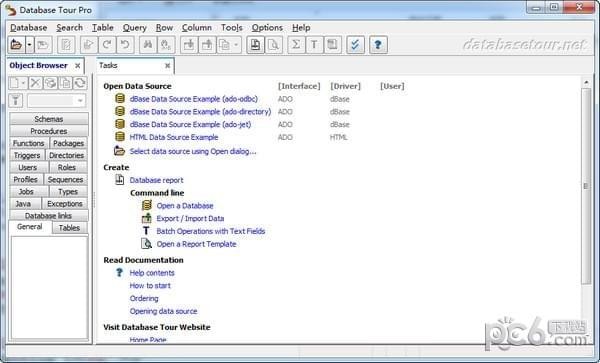This screenshot has width=600, height=363.
Task: Click the export data toolbar icon
Action: 207,45
